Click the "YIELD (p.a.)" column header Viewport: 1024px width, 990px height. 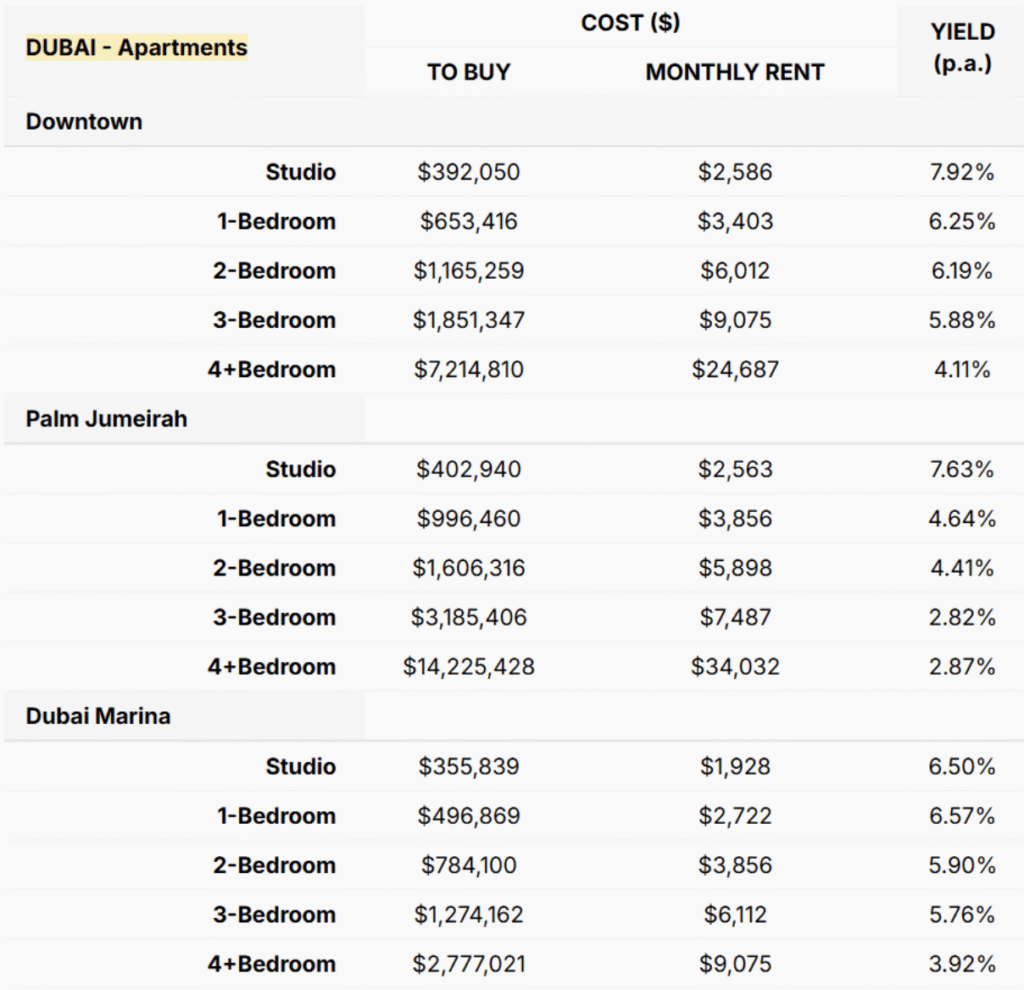pyautogui.click(x=962, y=48)
